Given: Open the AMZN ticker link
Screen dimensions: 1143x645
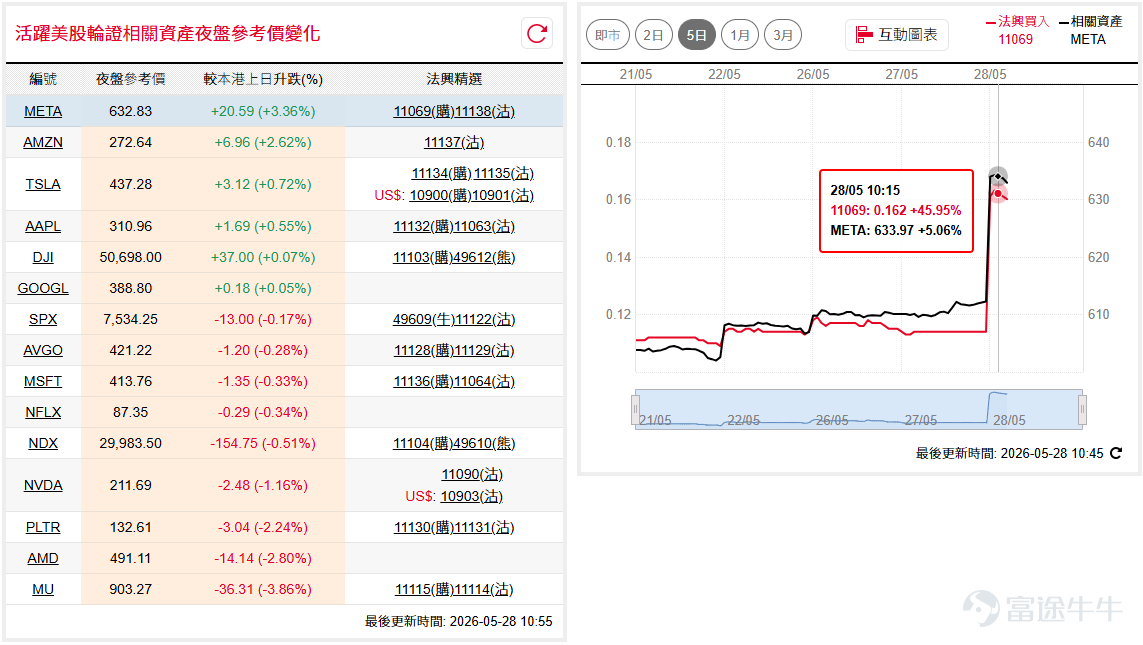Looking at the screenshot, I should pos(43,142).
